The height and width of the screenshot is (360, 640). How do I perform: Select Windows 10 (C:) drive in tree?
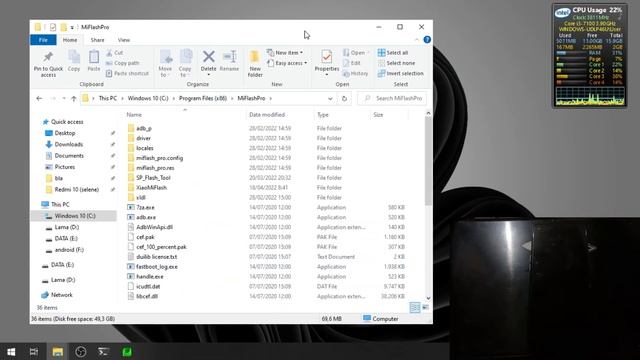coord(75,216)
